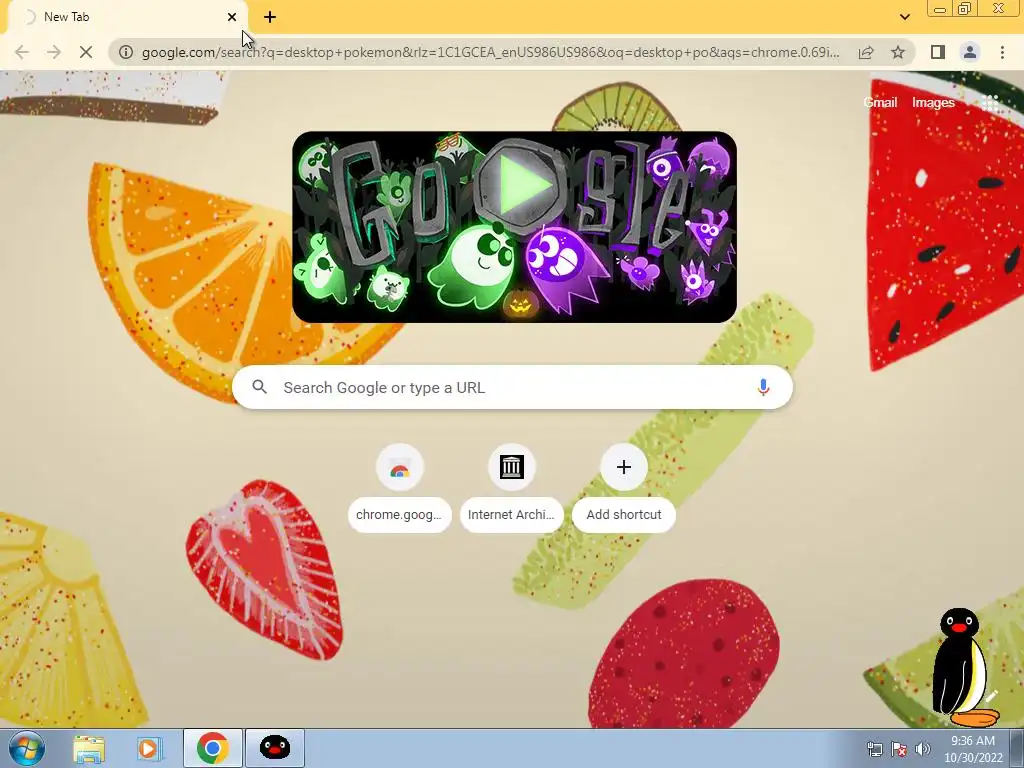Viewport: 1024px width, 768px height.
Task: Open the chrome.google shortcut tile
Action: [x=399, y=468]
